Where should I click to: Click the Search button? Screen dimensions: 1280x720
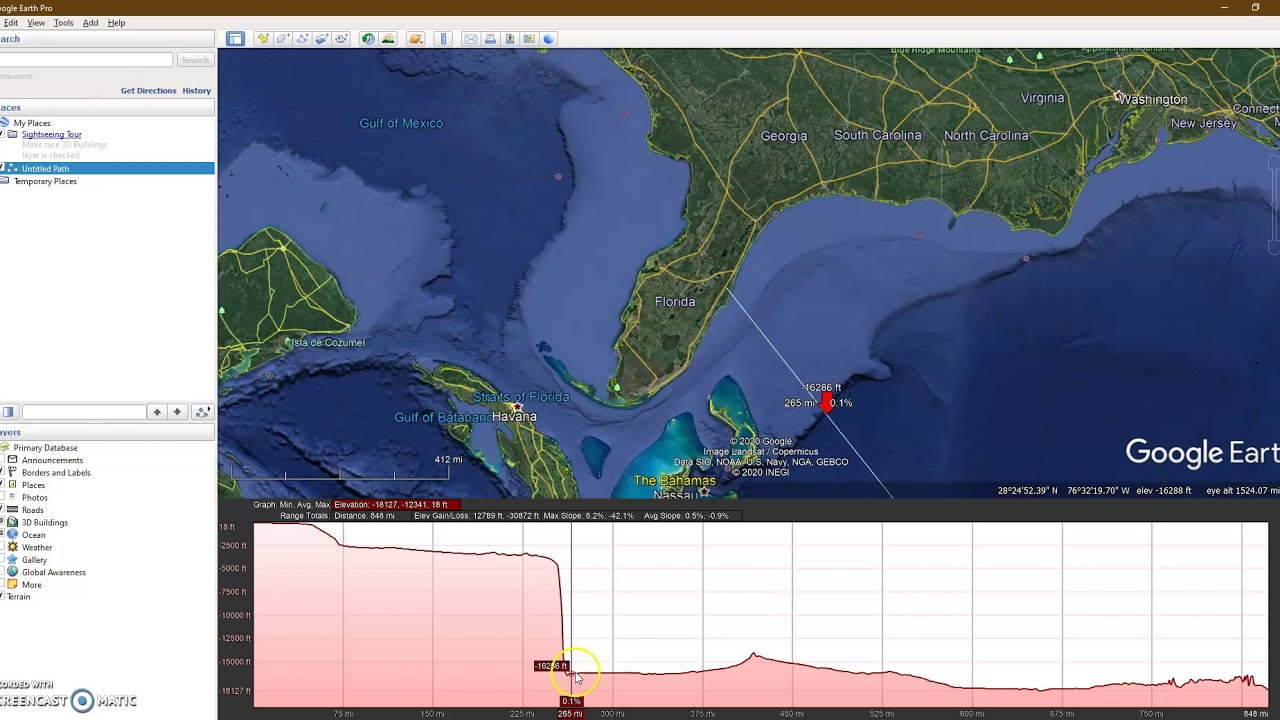(195, 60)
